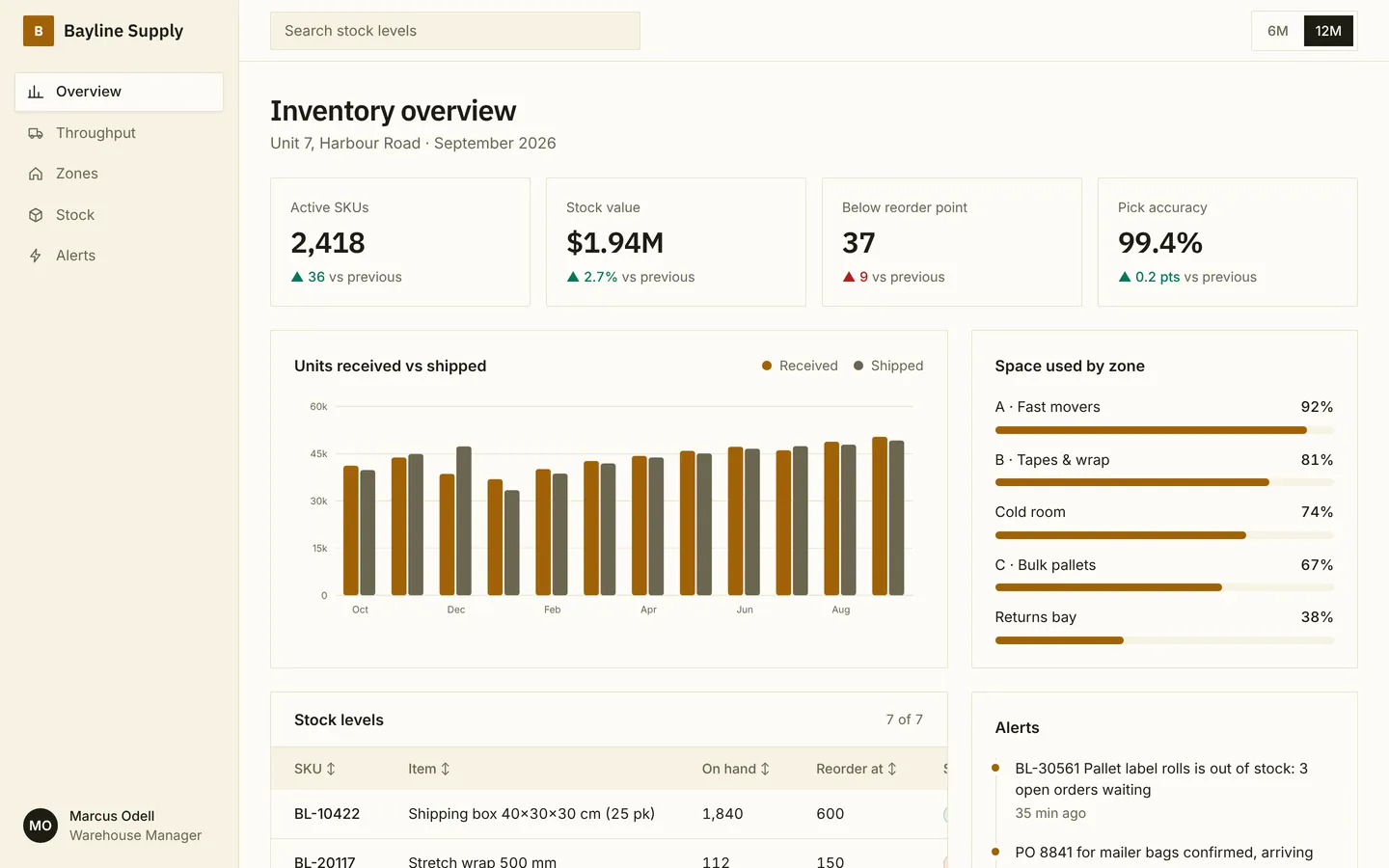Screen dimensions: 1389x868
Task: Click the C · Bulk pallets zone label
Action: point(1046,565)
